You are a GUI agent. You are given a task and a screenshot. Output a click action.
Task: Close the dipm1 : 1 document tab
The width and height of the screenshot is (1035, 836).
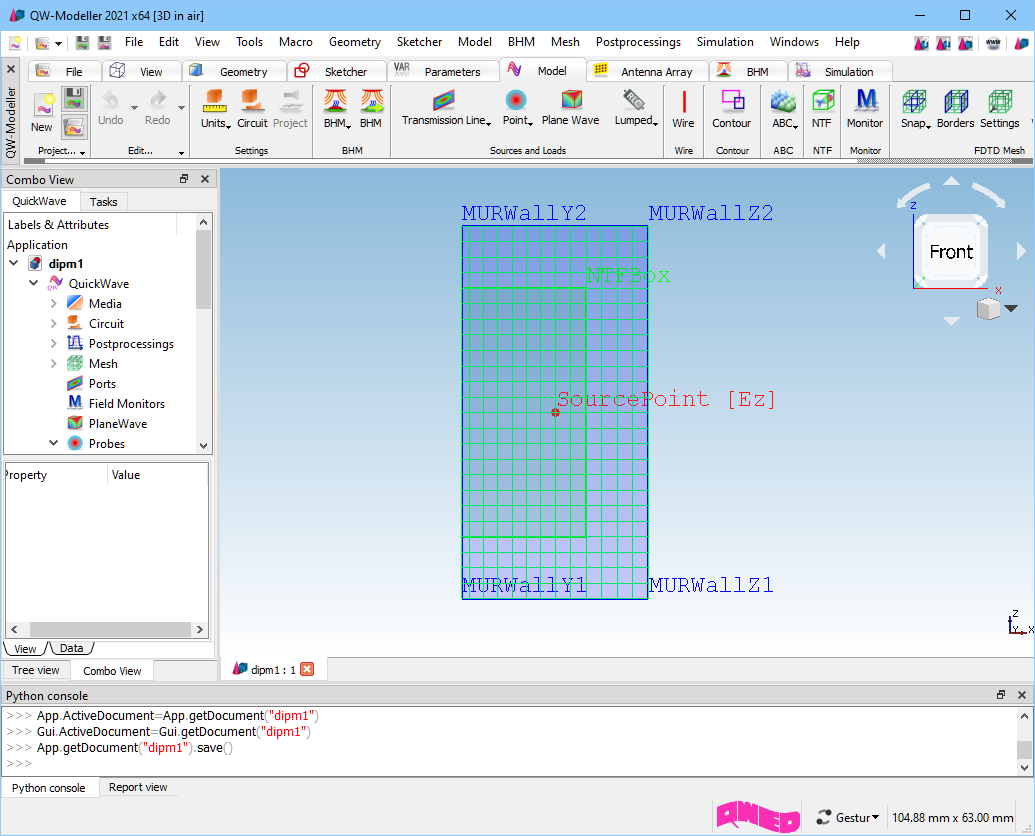coord(307,669)
